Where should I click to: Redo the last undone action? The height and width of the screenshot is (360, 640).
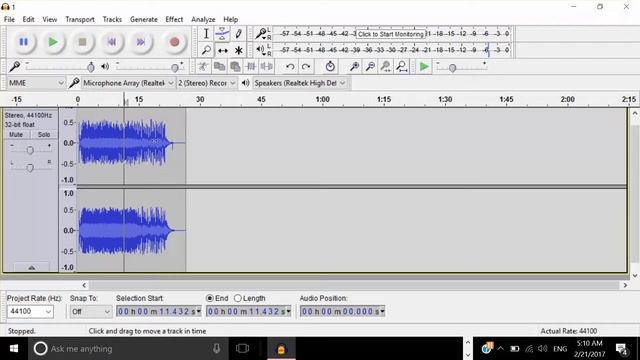306,66
